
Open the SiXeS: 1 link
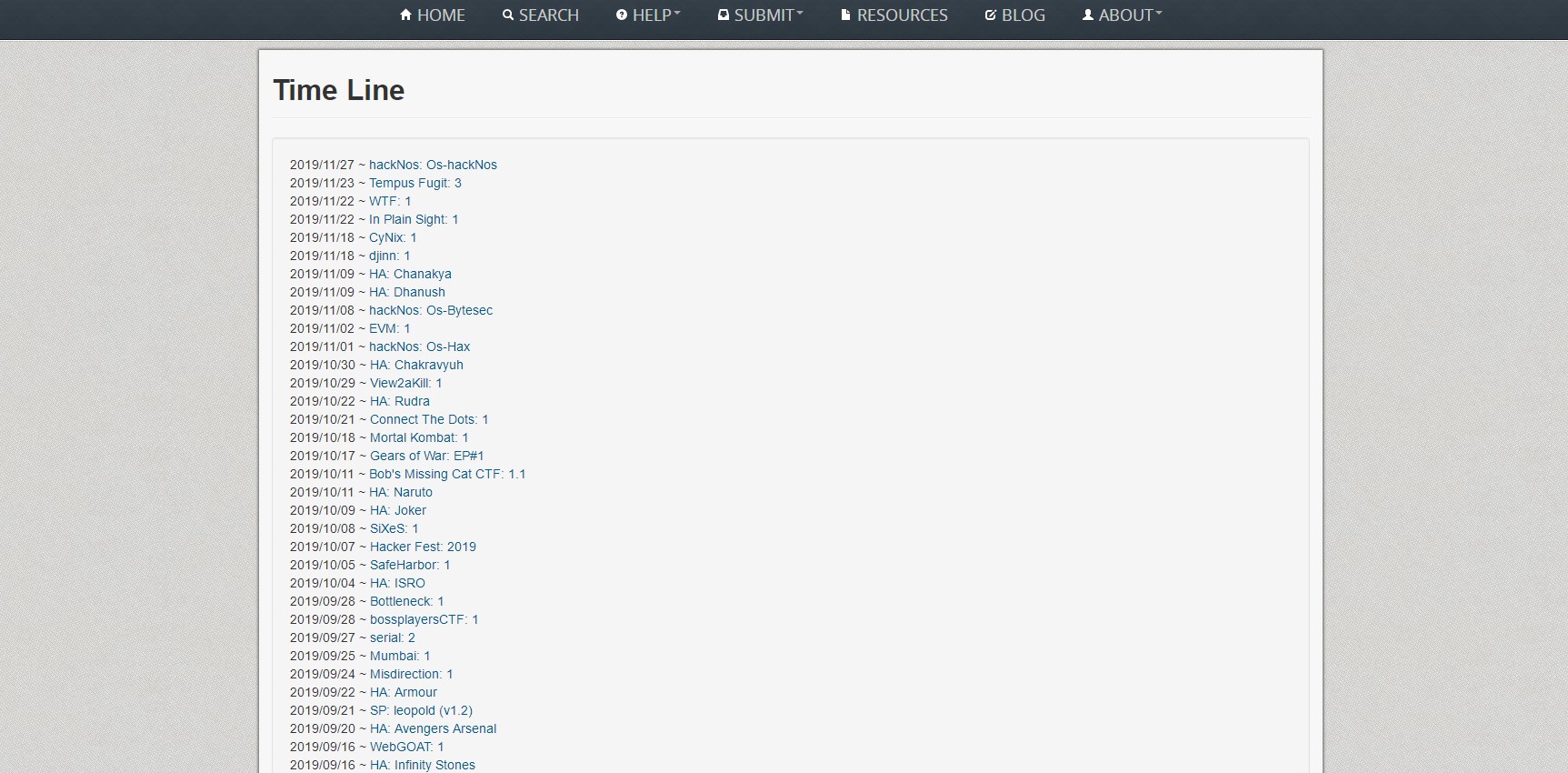394,528
